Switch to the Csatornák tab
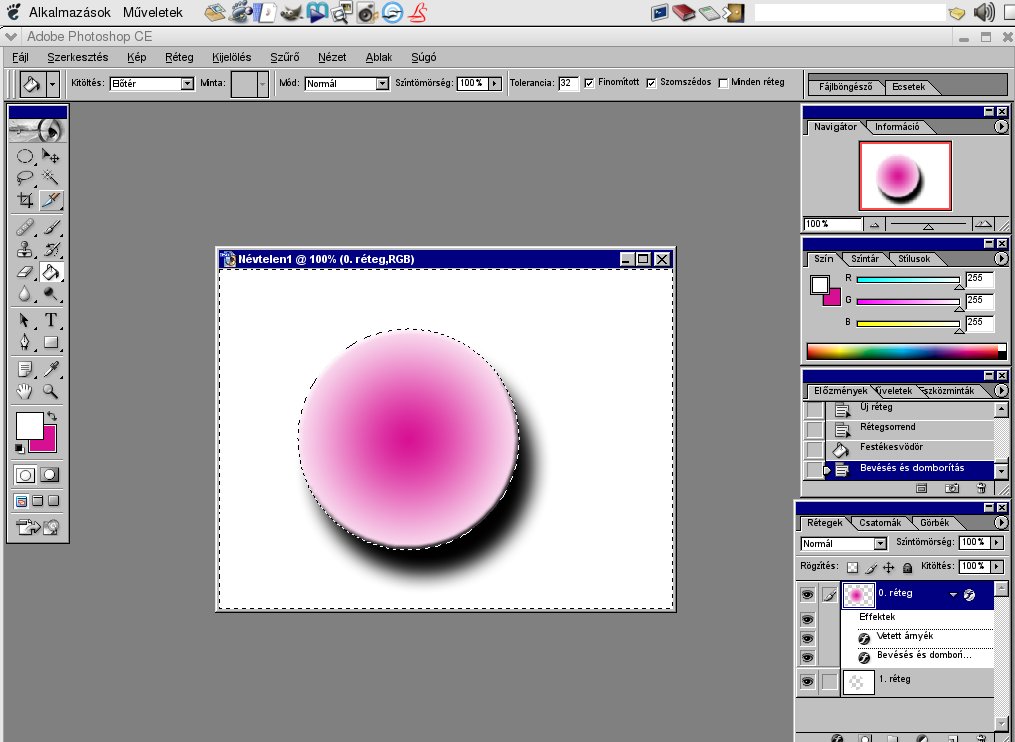The height and width of the screenshot is (742, 1015). (x=880, y=523)
